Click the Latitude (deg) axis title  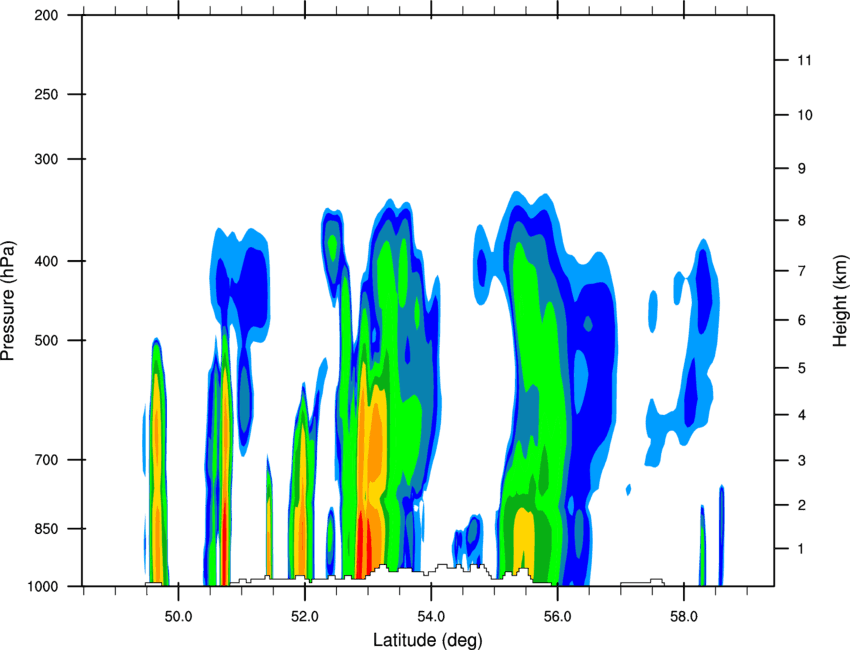click(x=427, y=640)
